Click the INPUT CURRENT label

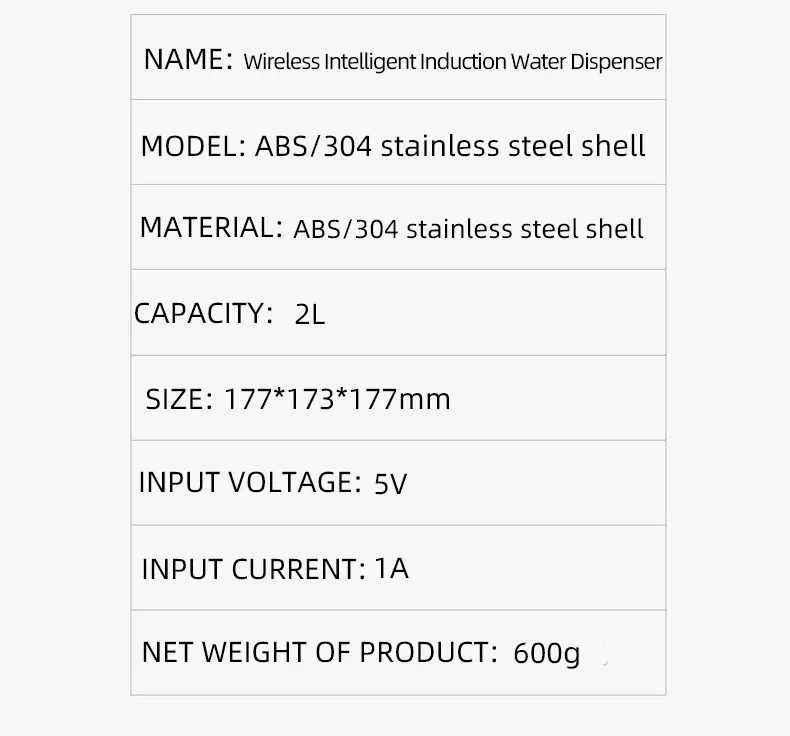253,569
